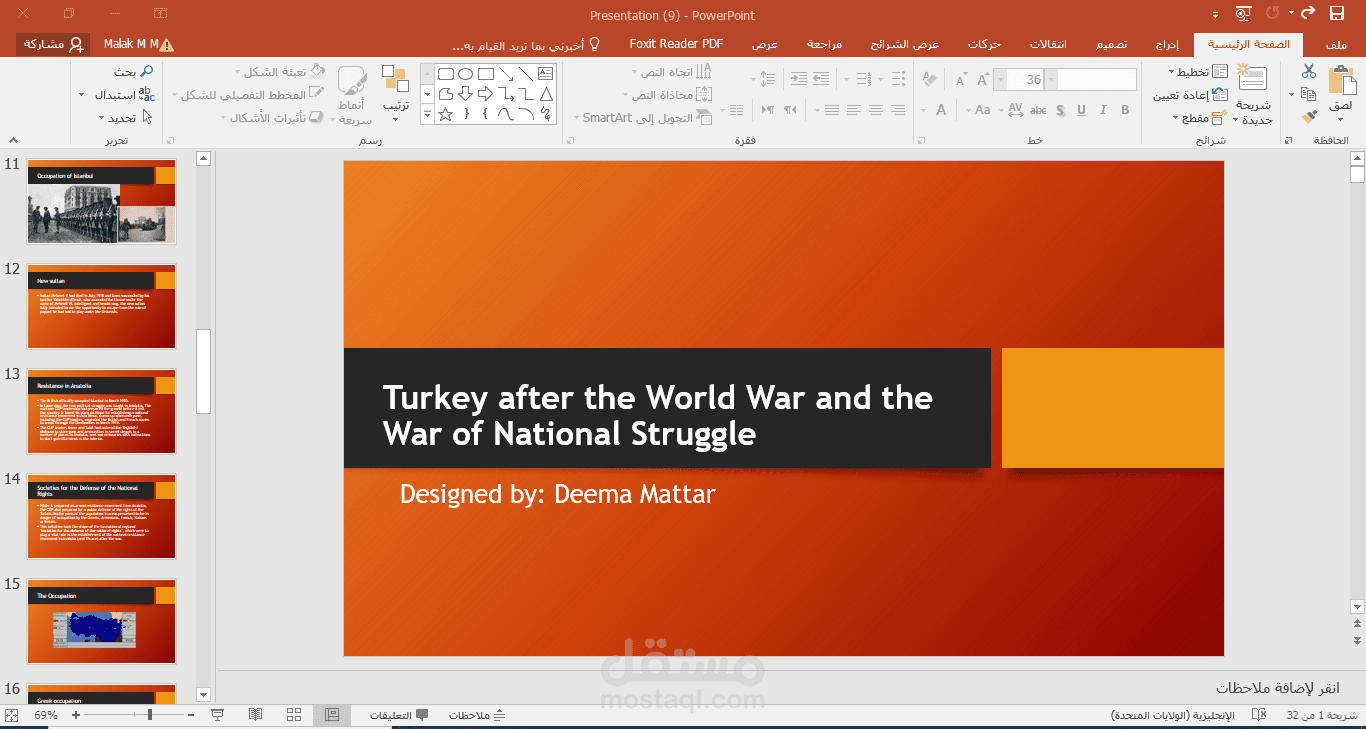The height and width of the screenshot is (729, 1366).
Task: Click the character spacing AV icon
Action: click(1015, 110)
